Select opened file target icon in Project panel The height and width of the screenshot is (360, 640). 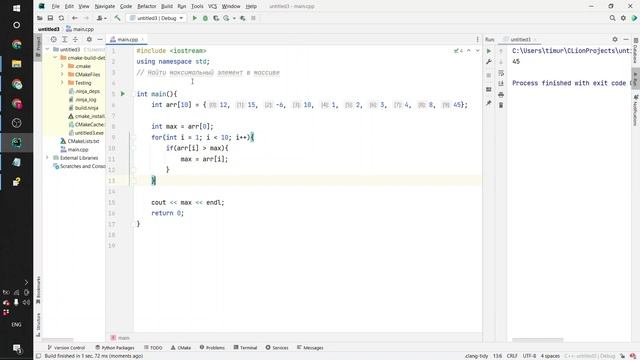coord(53,39)
